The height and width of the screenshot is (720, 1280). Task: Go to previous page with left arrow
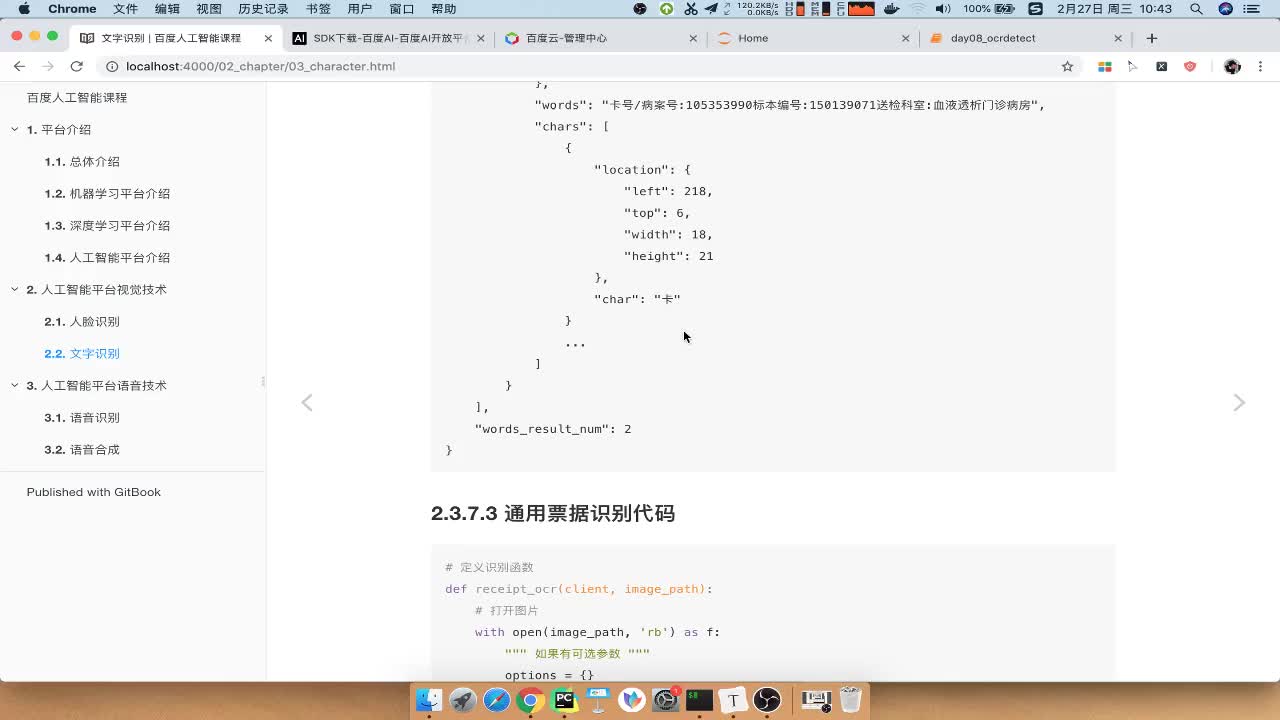click(307, 402)
